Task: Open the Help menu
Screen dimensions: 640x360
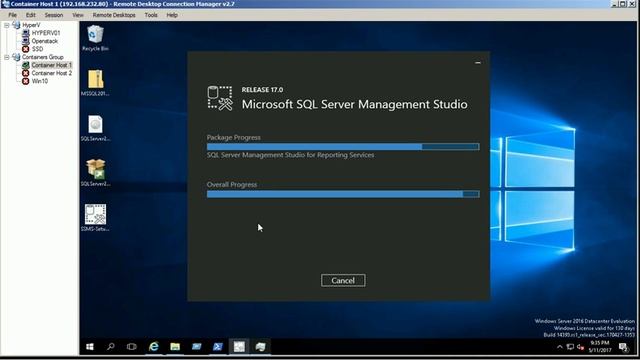Action: click(172, 15)
